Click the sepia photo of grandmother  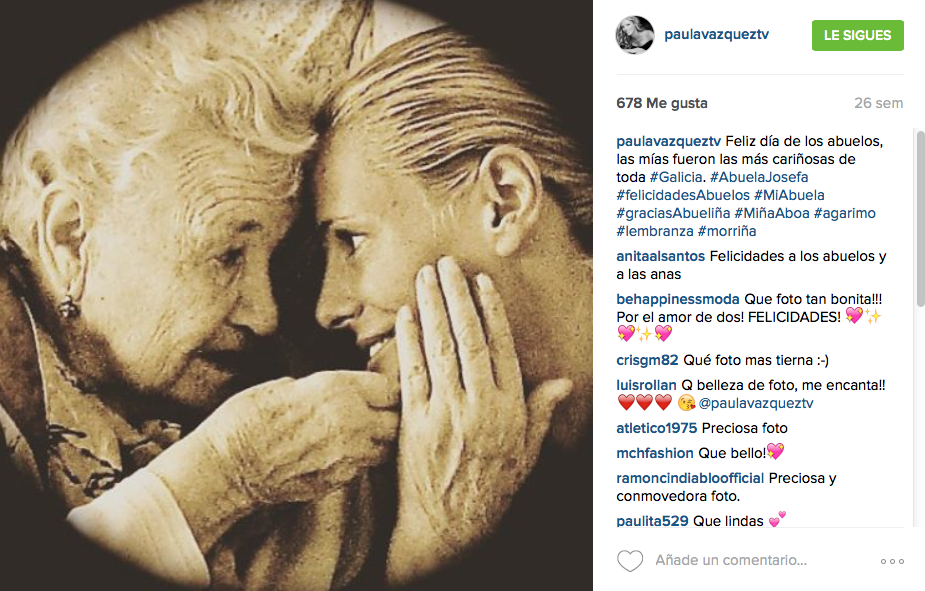[x=296, y=296]
